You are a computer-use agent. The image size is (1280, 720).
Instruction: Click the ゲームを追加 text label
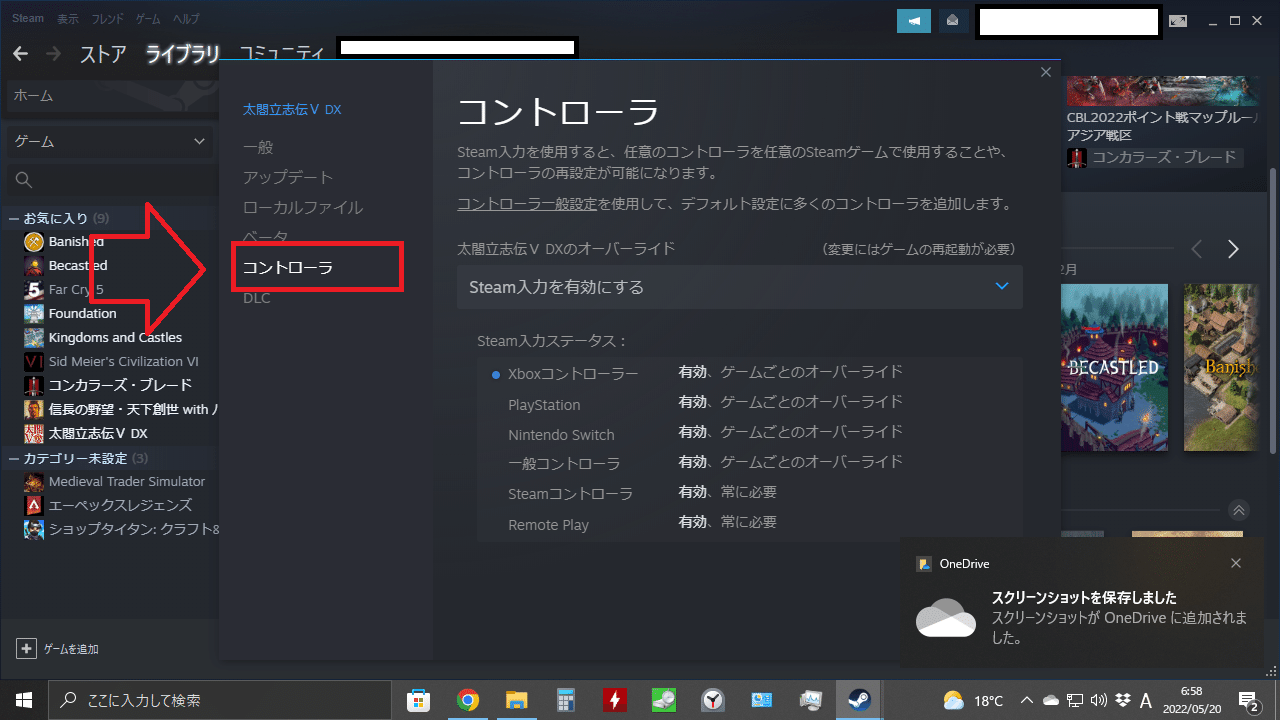71,649
